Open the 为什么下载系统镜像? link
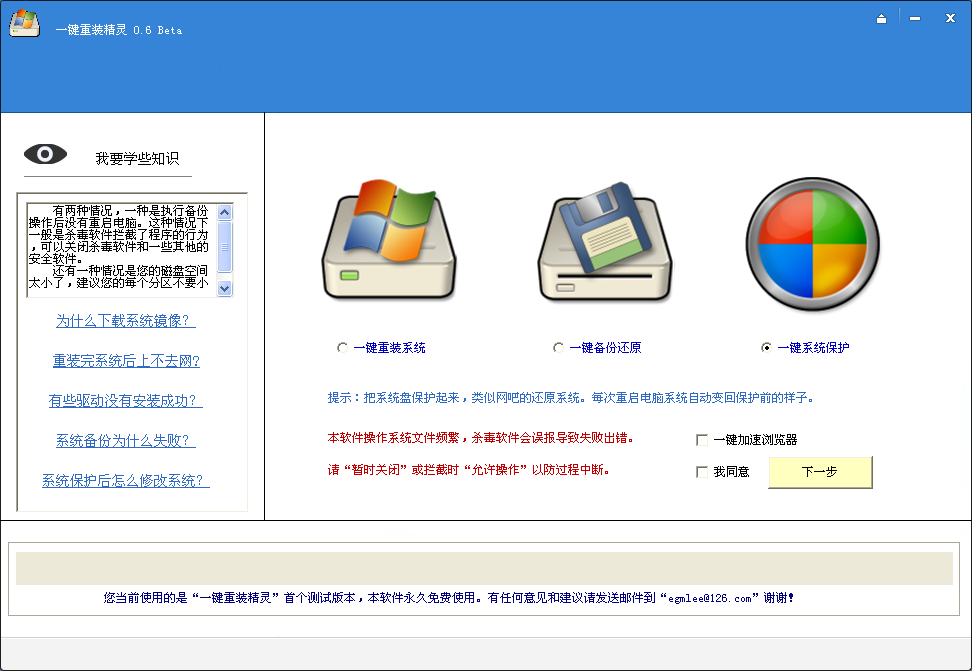 pyautogui.click(x=126, y=321)
